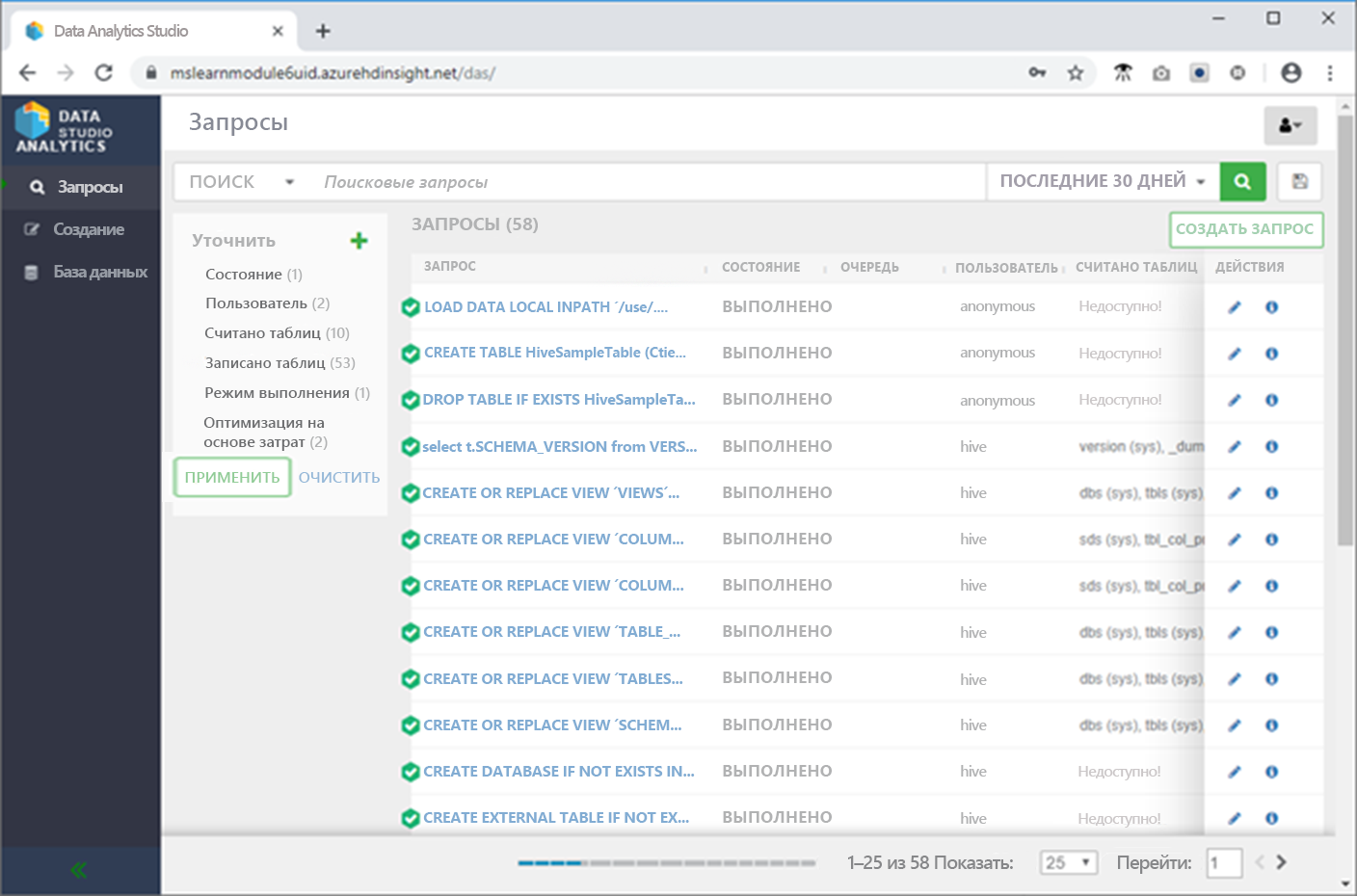Open the user account menu at top right

click(x=1290, y=125)
